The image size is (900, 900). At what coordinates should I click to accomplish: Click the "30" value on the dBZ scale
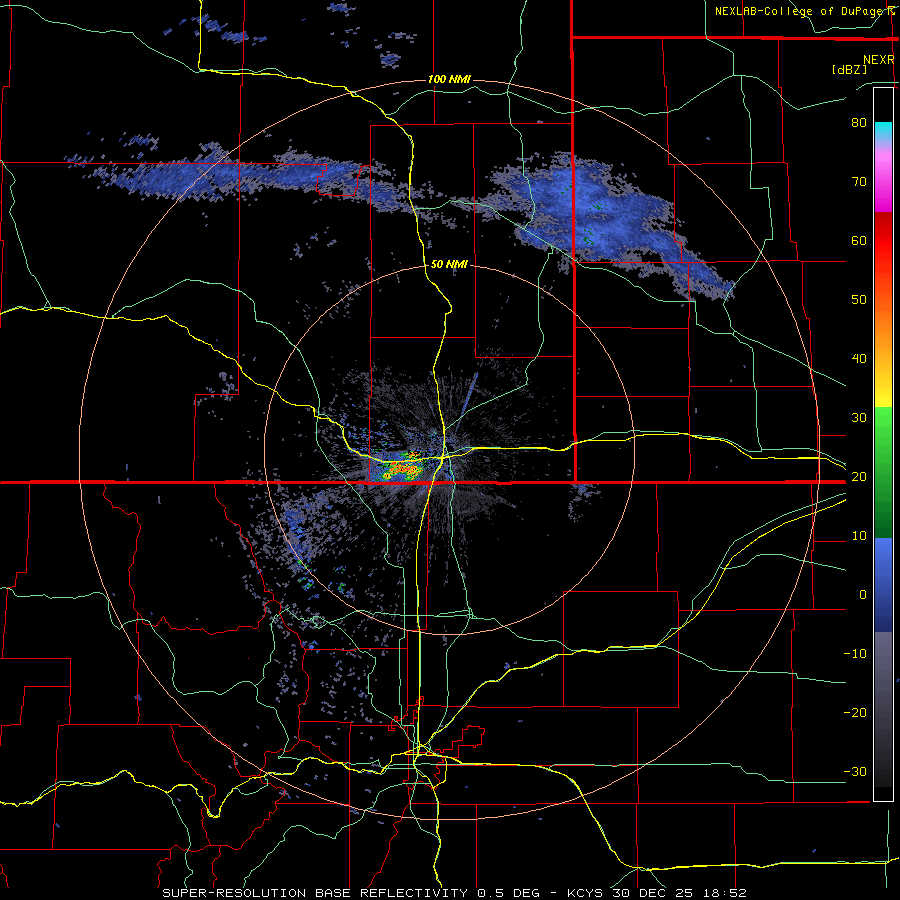859,417
